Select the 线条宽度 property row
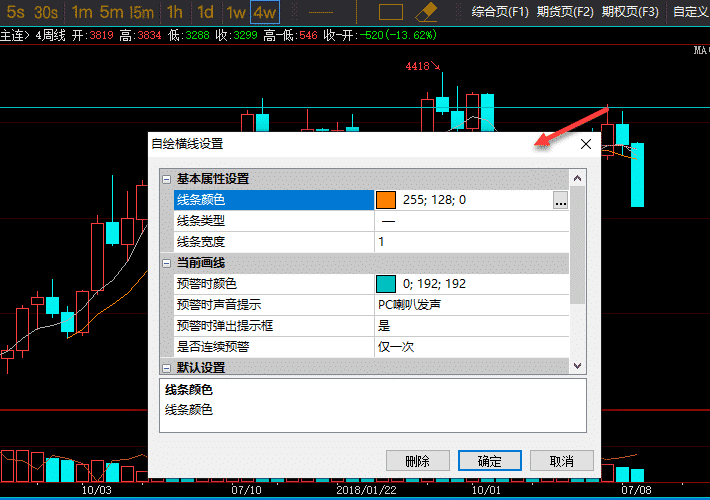 tap(371, 242)
